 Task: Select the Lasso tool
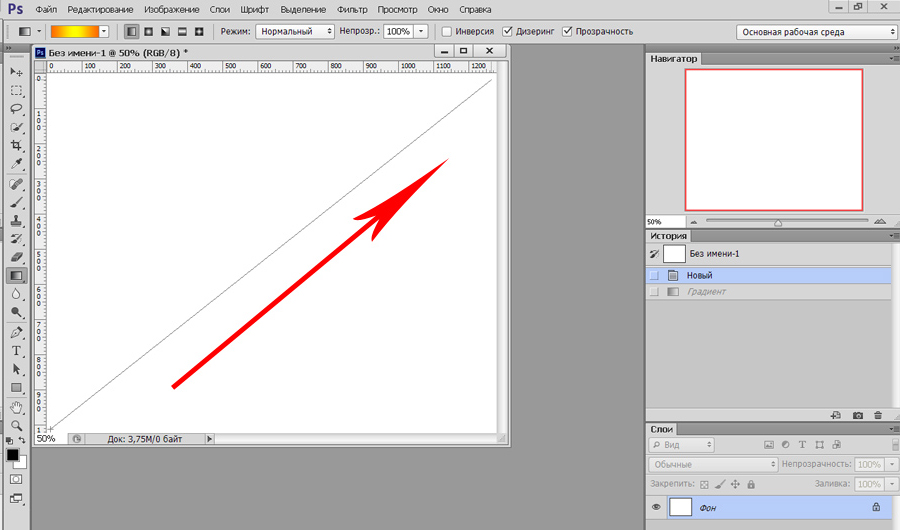point(17,109)
